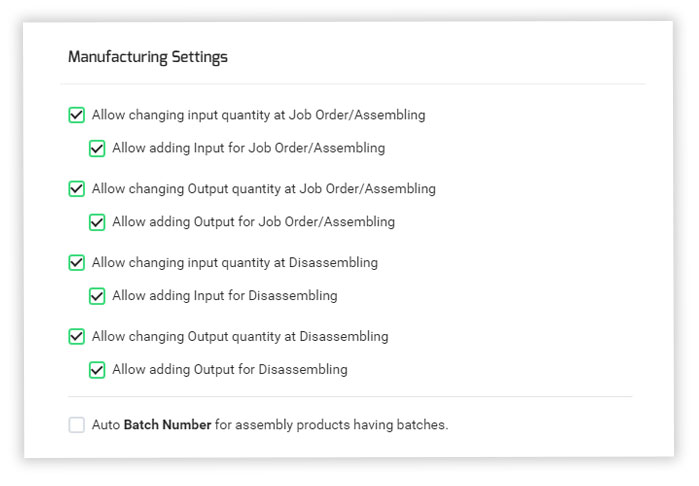Viewport: 699px width, 486px height.
Task: Click label text "Allow adding Input for Disassembling"
Action: [224, 296]
